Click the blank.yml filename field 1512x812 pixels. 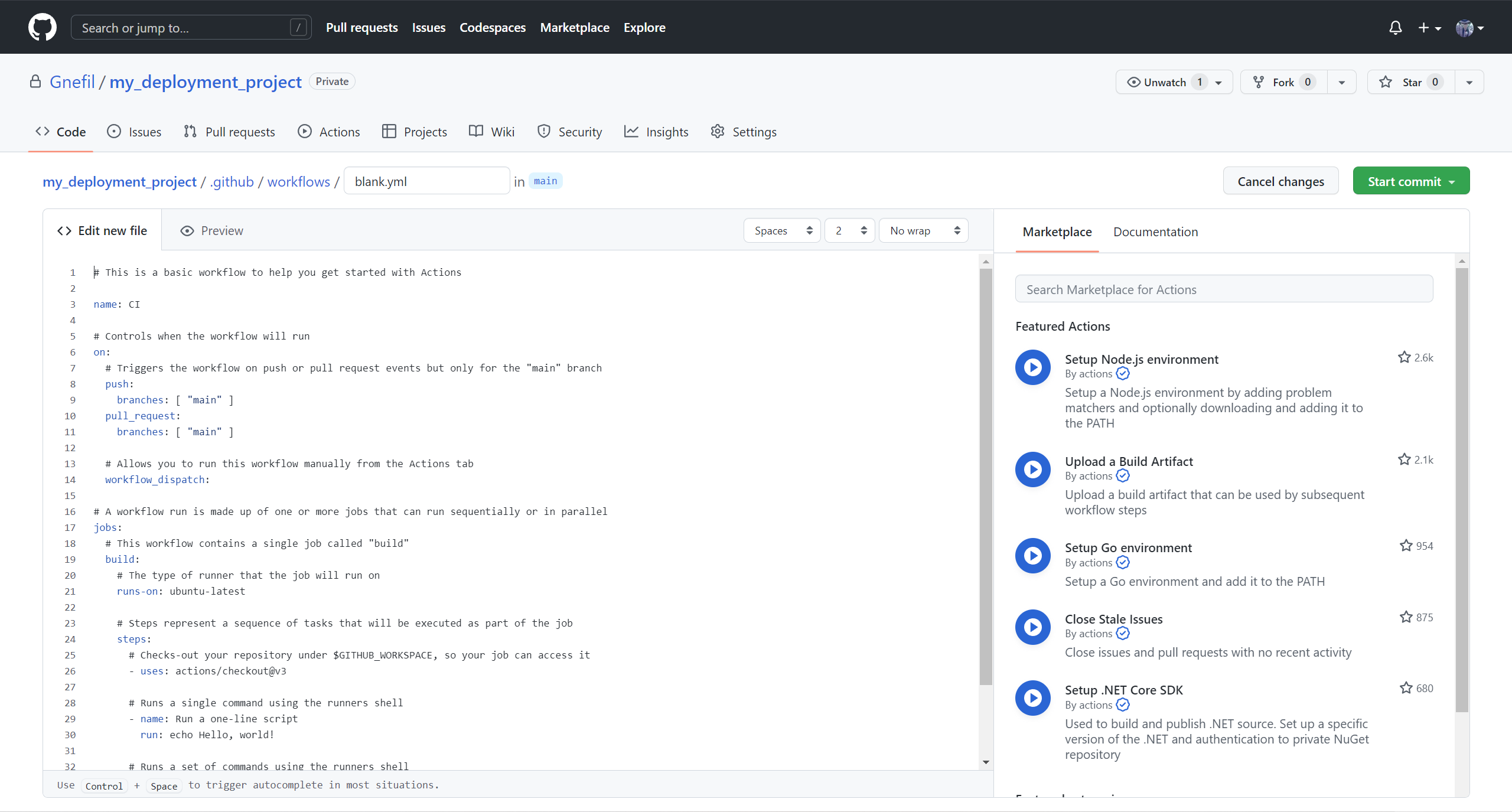click(x=426, y=181)
